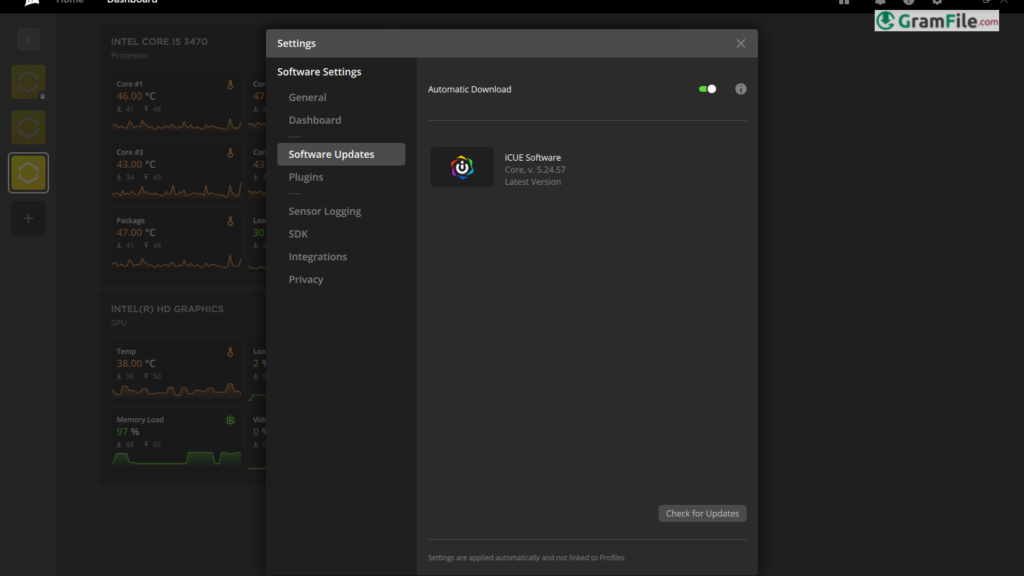Click the Core #3 temperature graph
The image size is (1024, 576).
point(176,191)
